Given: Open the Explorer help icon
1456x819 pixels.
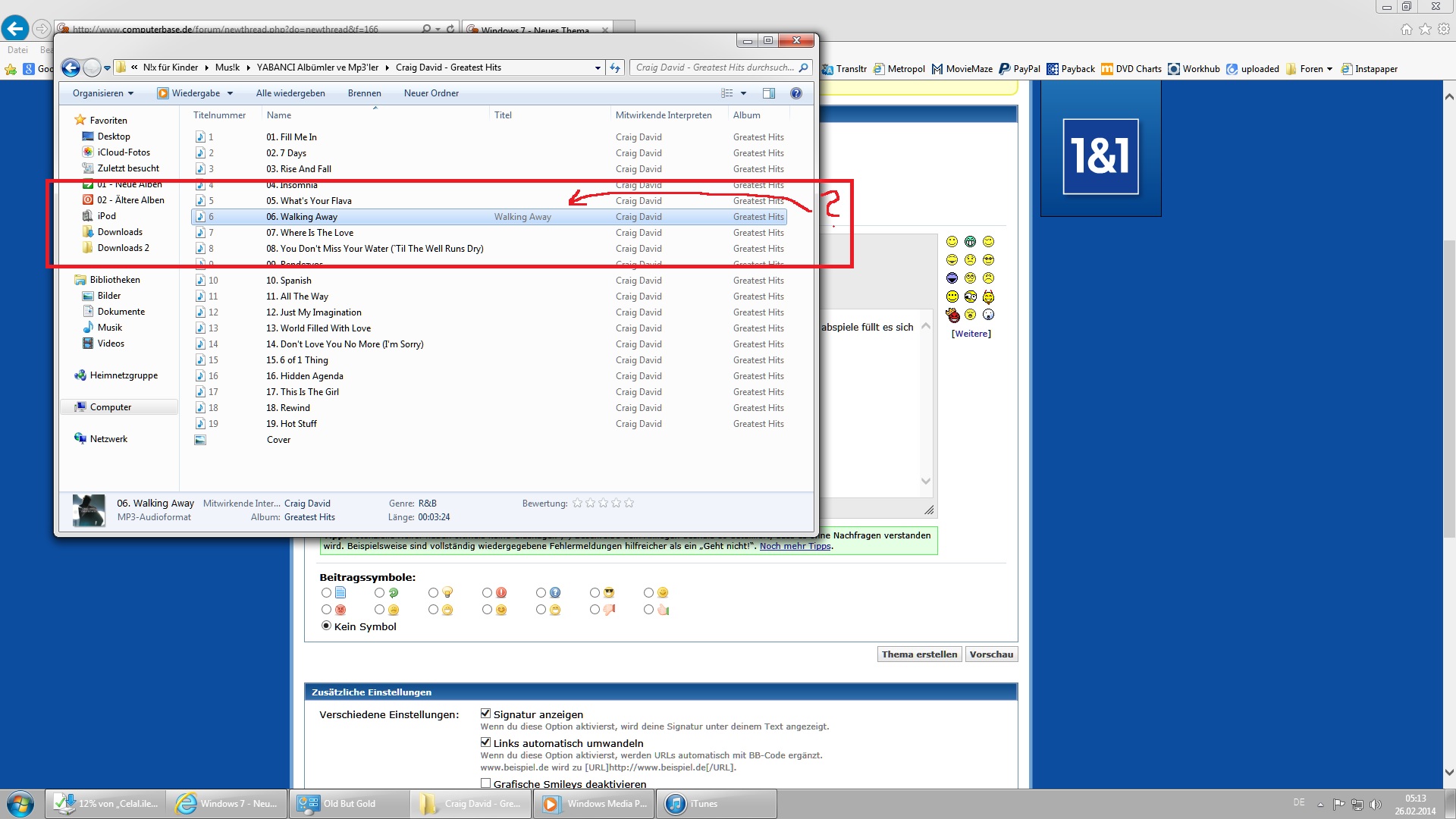Looking at the screenshot, I should [x=795, y=93].
